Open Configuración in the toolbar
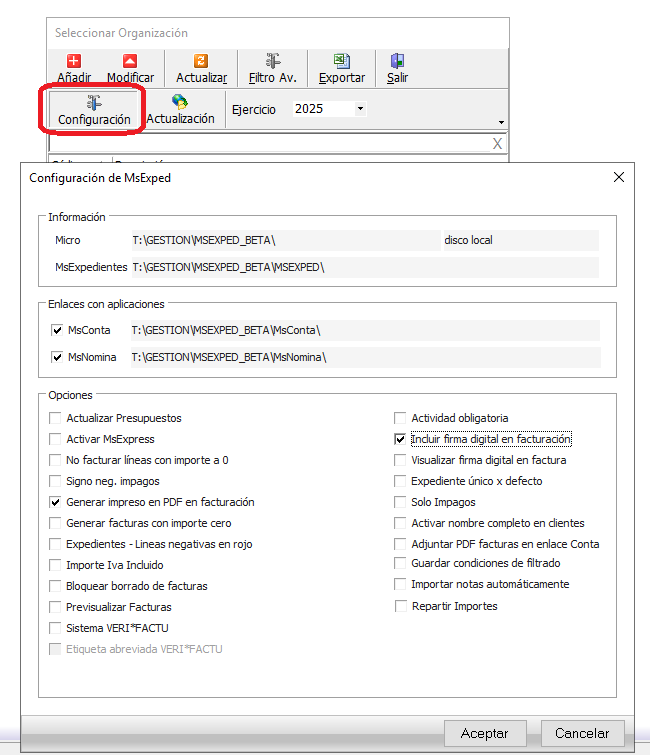The height and width of the screenshot is (755, 650). [x=94, y=110]
